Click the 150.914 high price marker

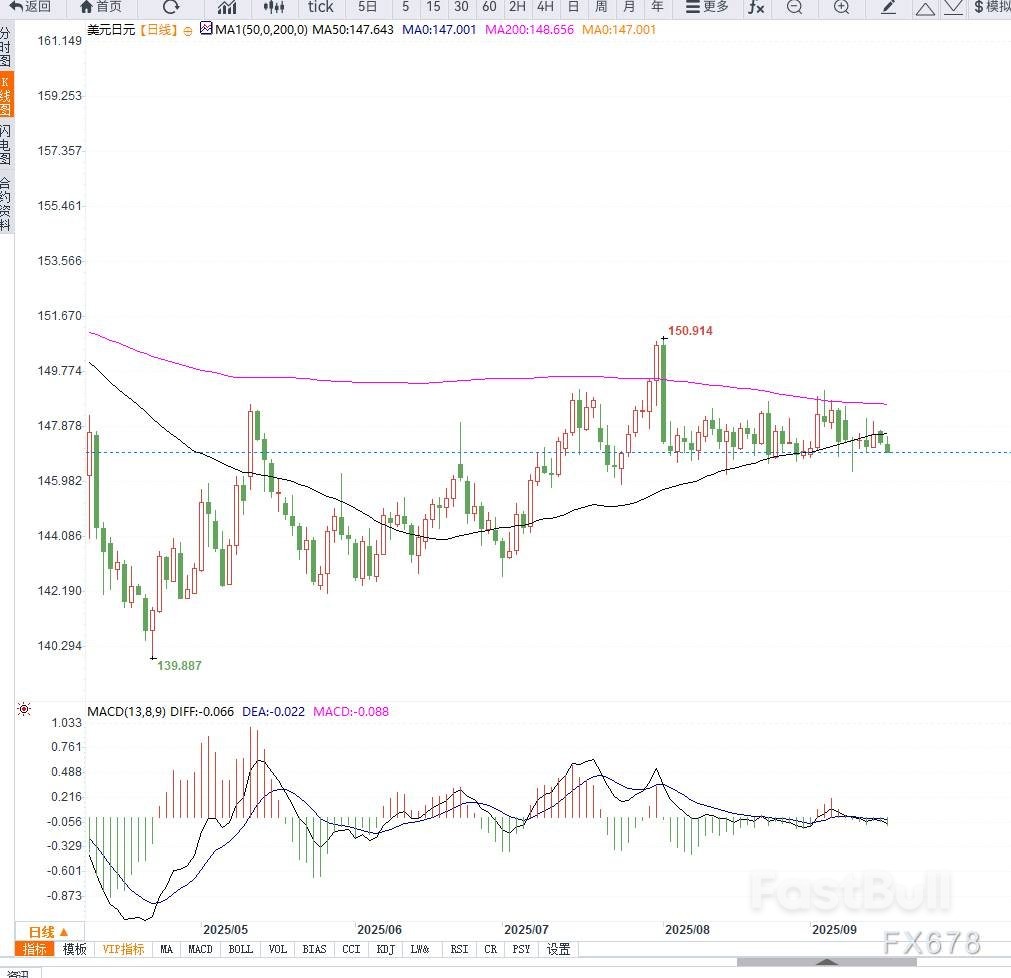(x=690, y=331)
